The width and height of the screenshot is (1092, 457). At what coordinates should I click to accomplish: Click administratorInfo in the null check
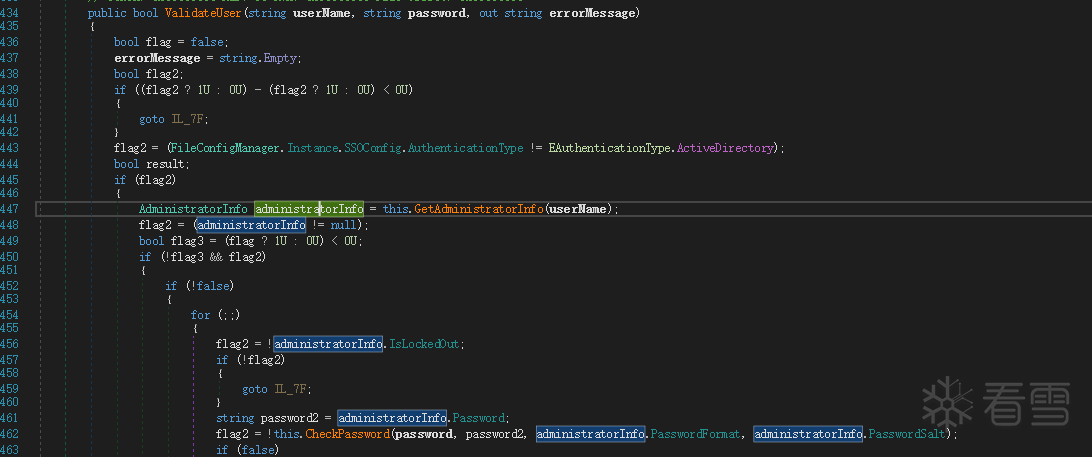[x=251, y=225]
